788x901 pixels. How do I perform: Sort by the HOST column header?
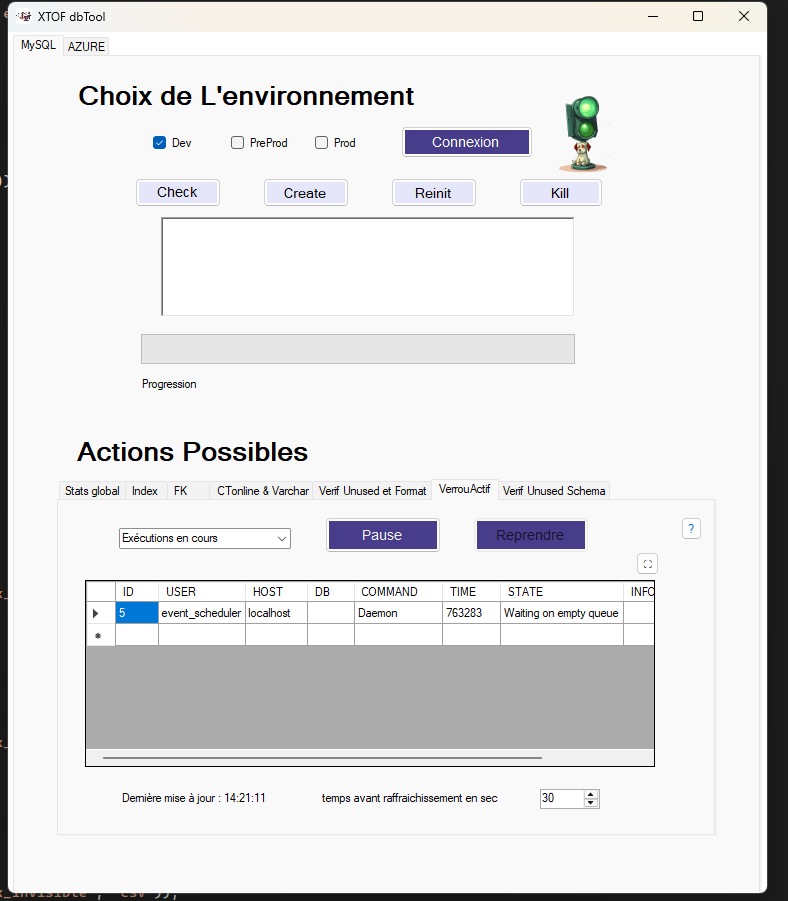click(276, 591)
